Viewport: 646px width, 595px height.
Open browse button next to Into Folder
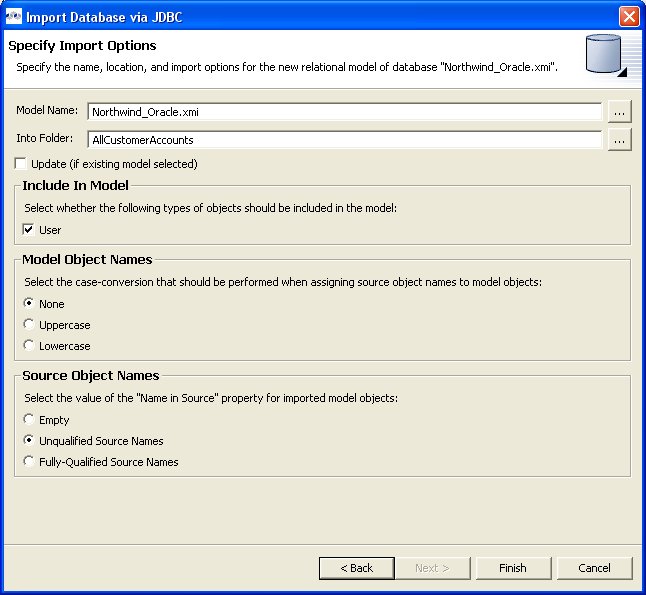coord(619,140)
